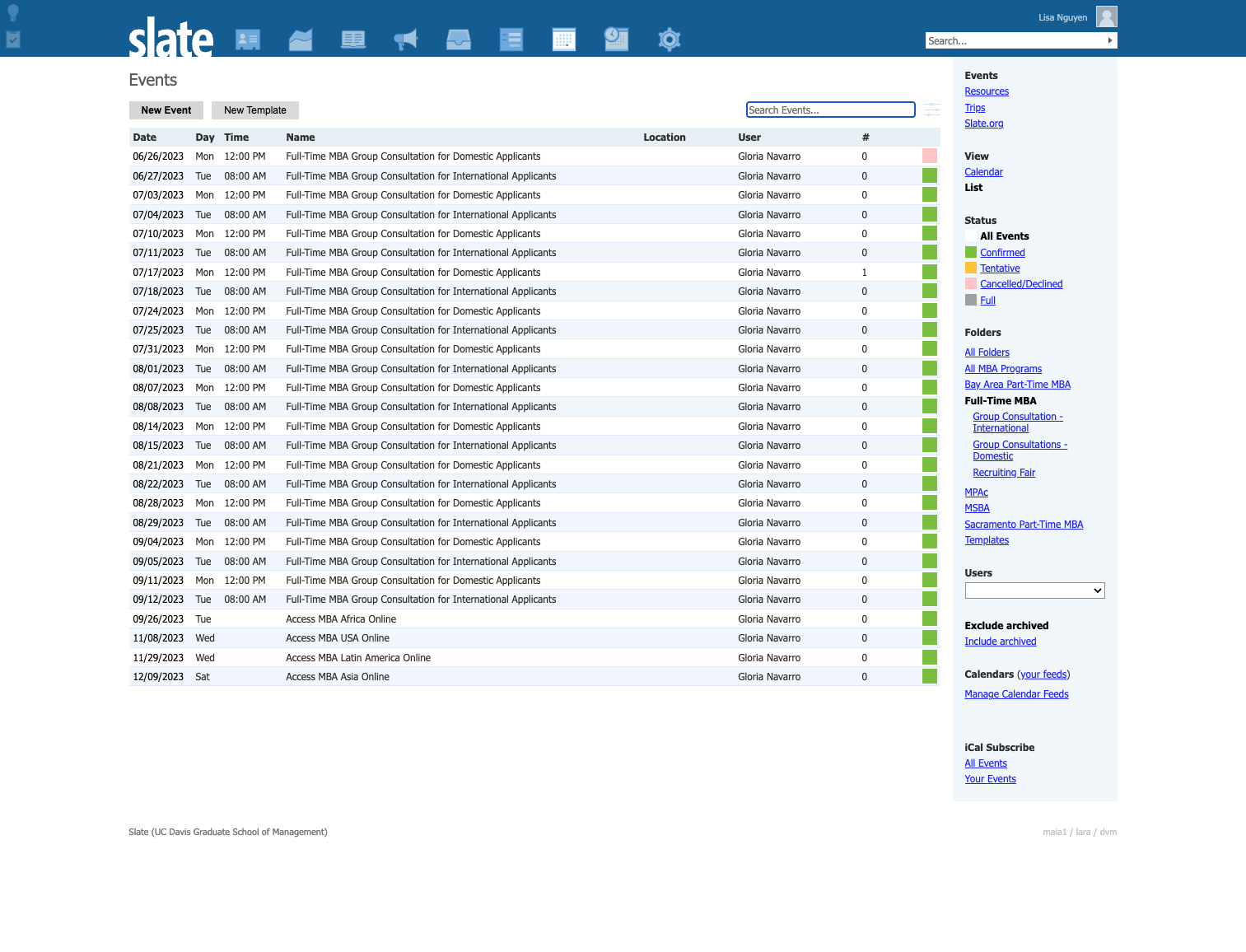Open the events filter sliders icon
1246x952 pixels.
click(x=932, y=110)
